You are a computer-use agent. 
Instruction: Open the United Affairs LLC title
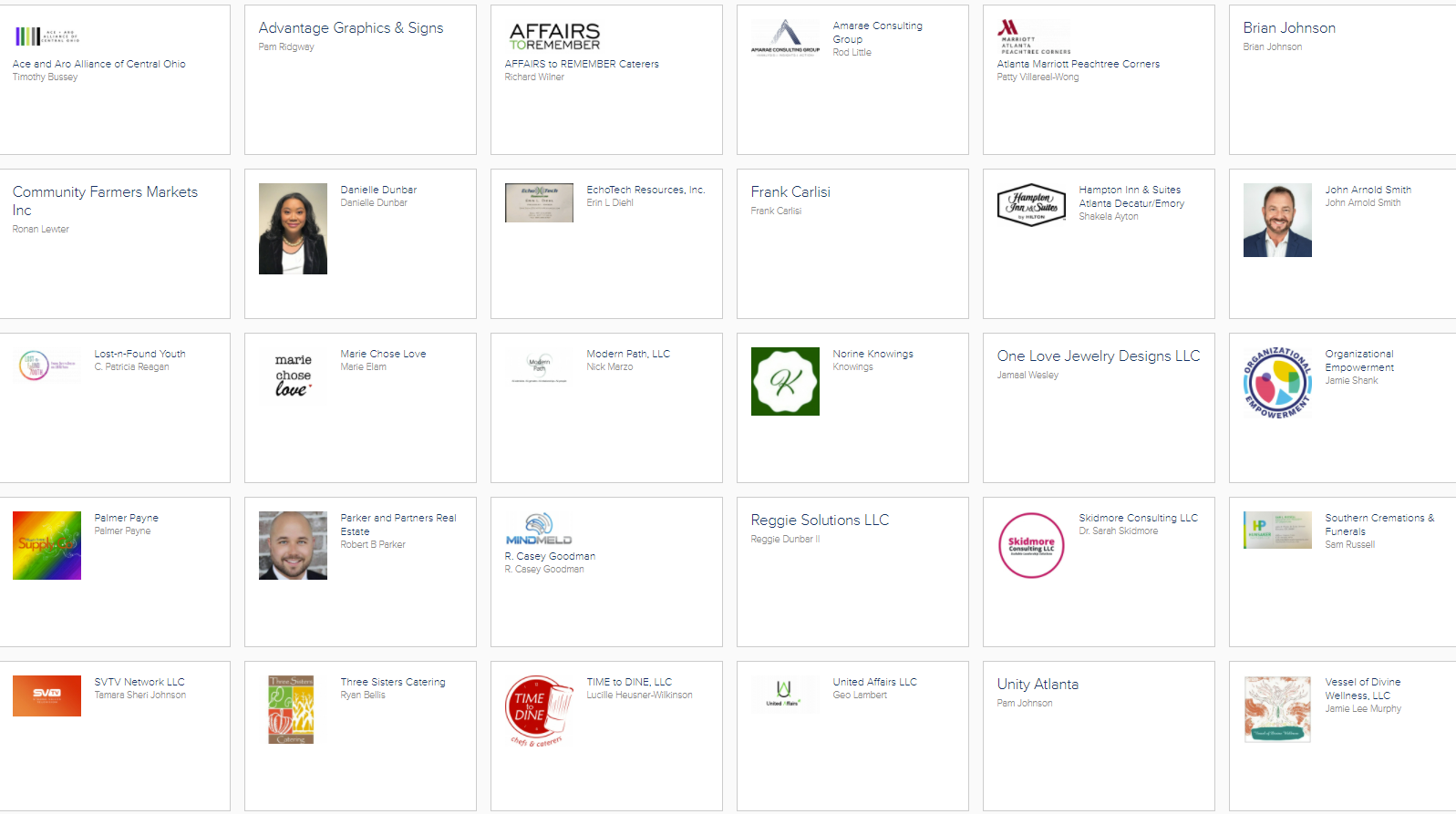point(874,682)
